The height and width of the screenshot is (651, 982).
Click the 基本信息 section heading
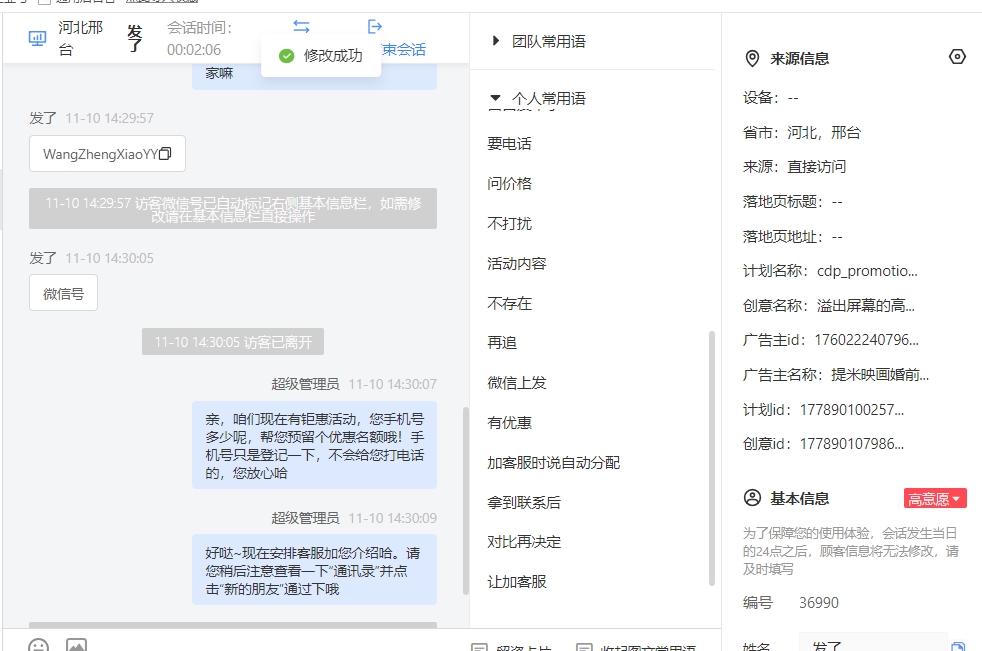tap(800, 499)
